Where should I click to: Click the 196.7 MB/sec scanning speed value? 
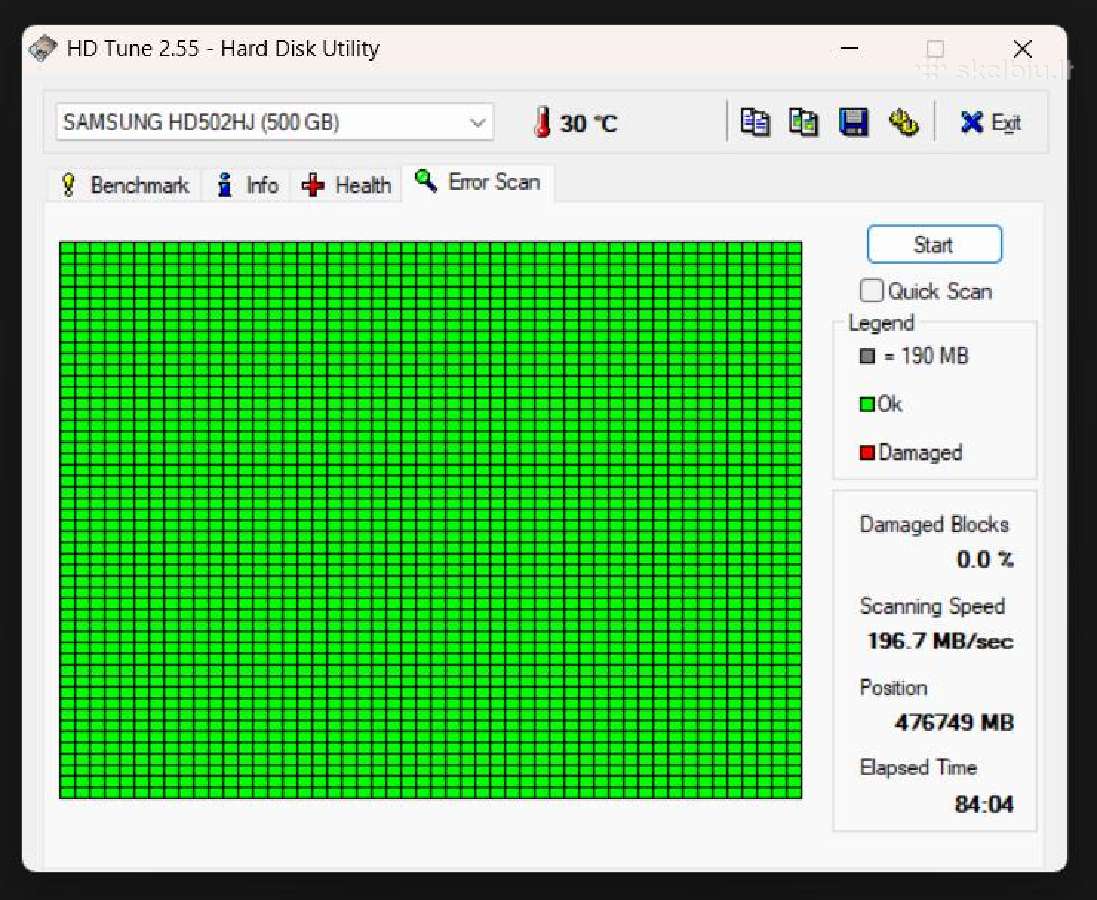(940, 640)
